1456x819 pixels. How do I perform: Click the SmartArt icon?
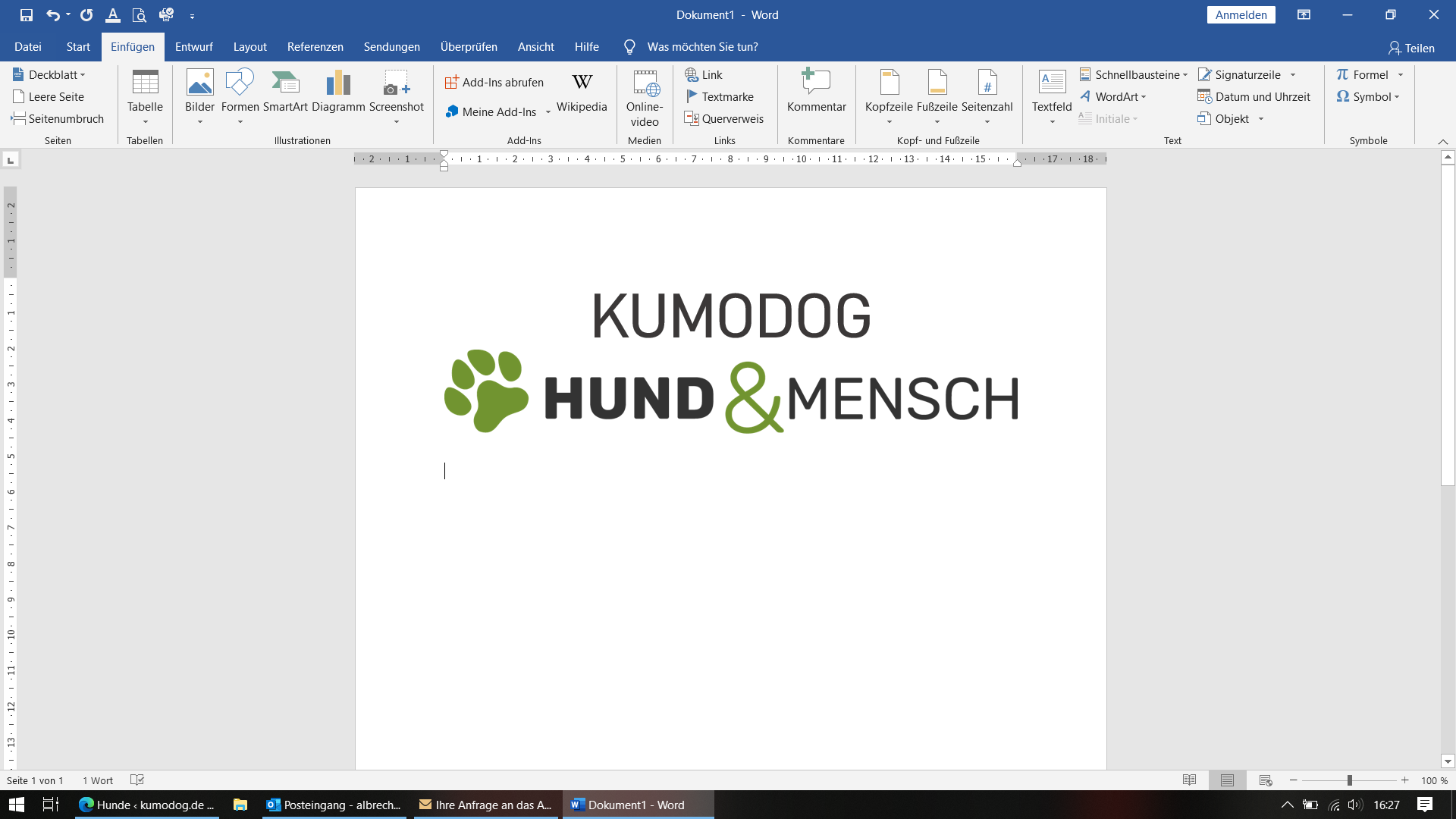285,83
